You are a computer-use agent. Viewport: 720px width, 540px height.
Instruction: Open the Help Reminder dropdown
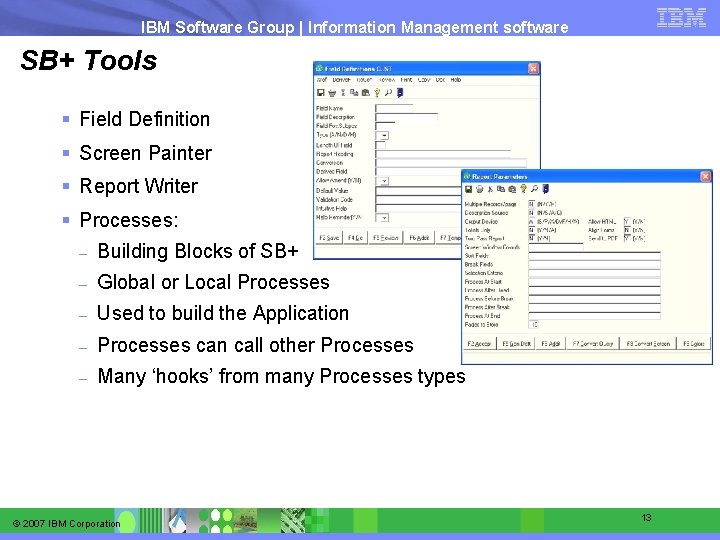point(384,218)
